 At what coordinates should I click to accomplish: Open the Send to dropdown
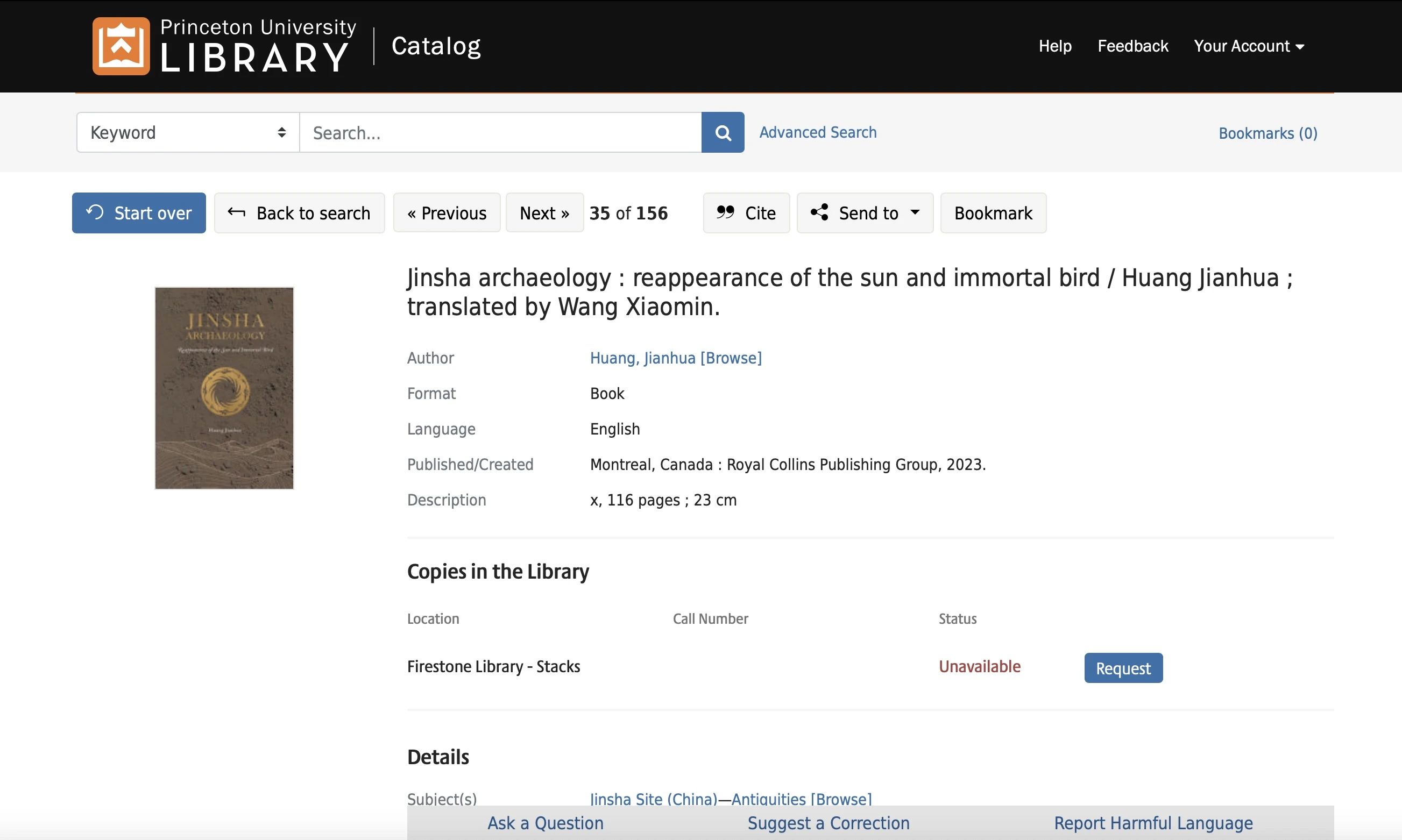pyautogui.click(x=864, y=213)
